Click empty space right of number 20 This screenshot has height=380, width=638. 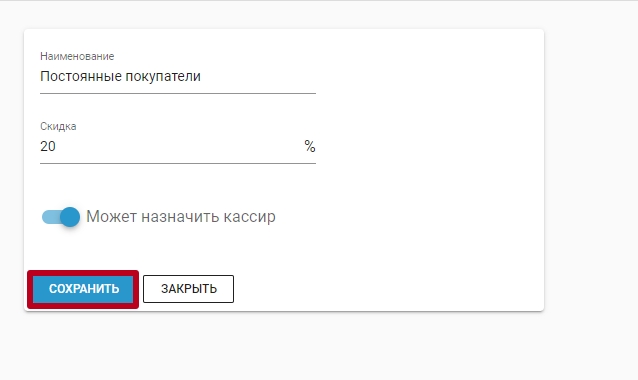[179, 146]
